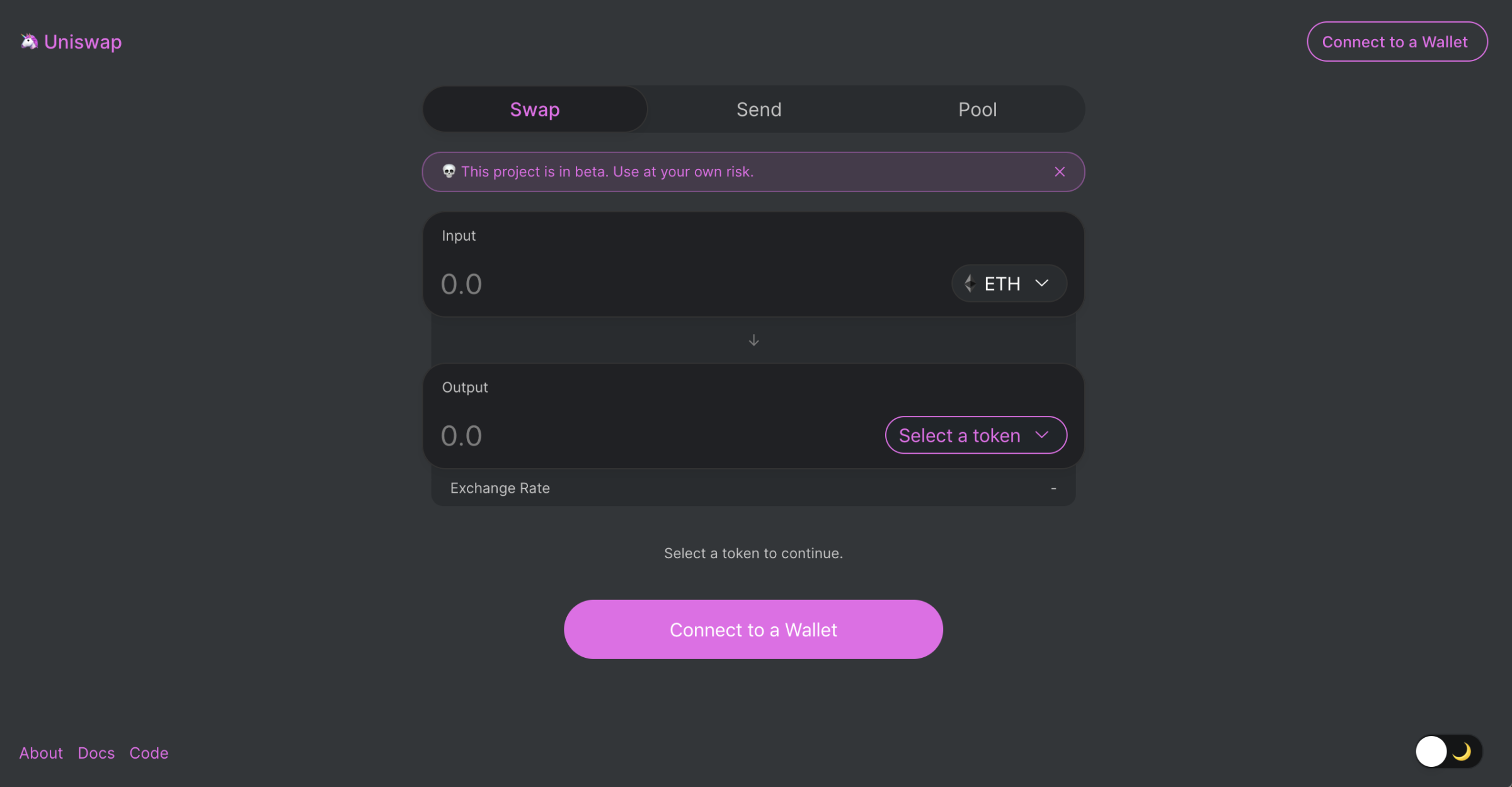Image resolution: width=1512 pixels, height=787 pixels.
Task: Switch to the Pool tab
Action: pyautogui.click(x=977, y=109)
